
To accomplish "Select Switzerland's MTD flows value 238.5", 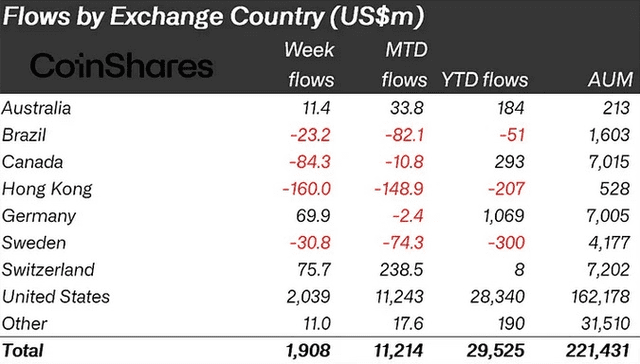I will tap(401, 270).
